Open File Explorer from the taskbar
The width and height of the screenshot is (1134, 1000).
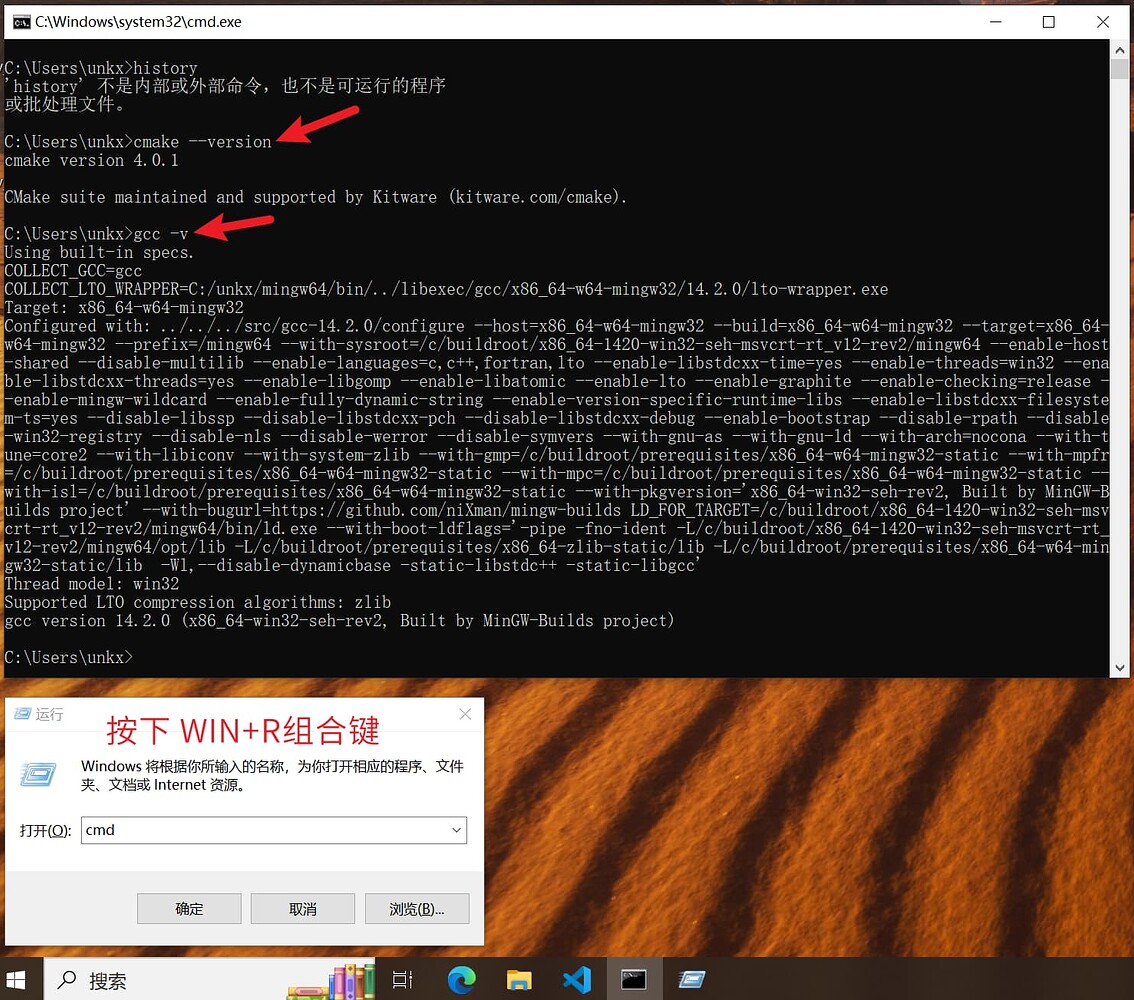pos(518,980)
